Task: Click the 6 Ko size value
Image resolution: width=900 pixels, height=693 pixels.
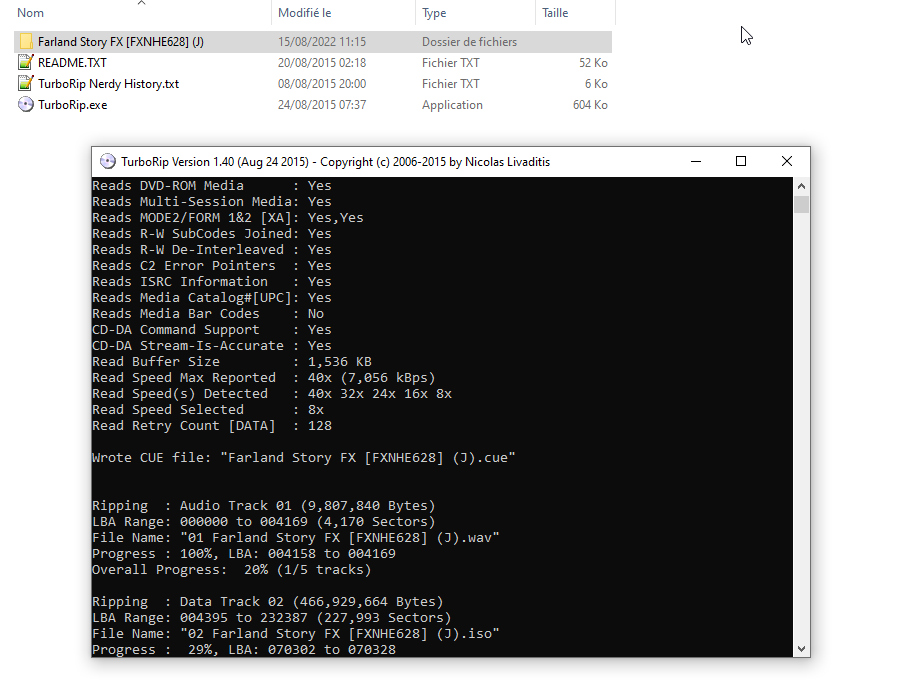Action: click(x=596, y=84)
